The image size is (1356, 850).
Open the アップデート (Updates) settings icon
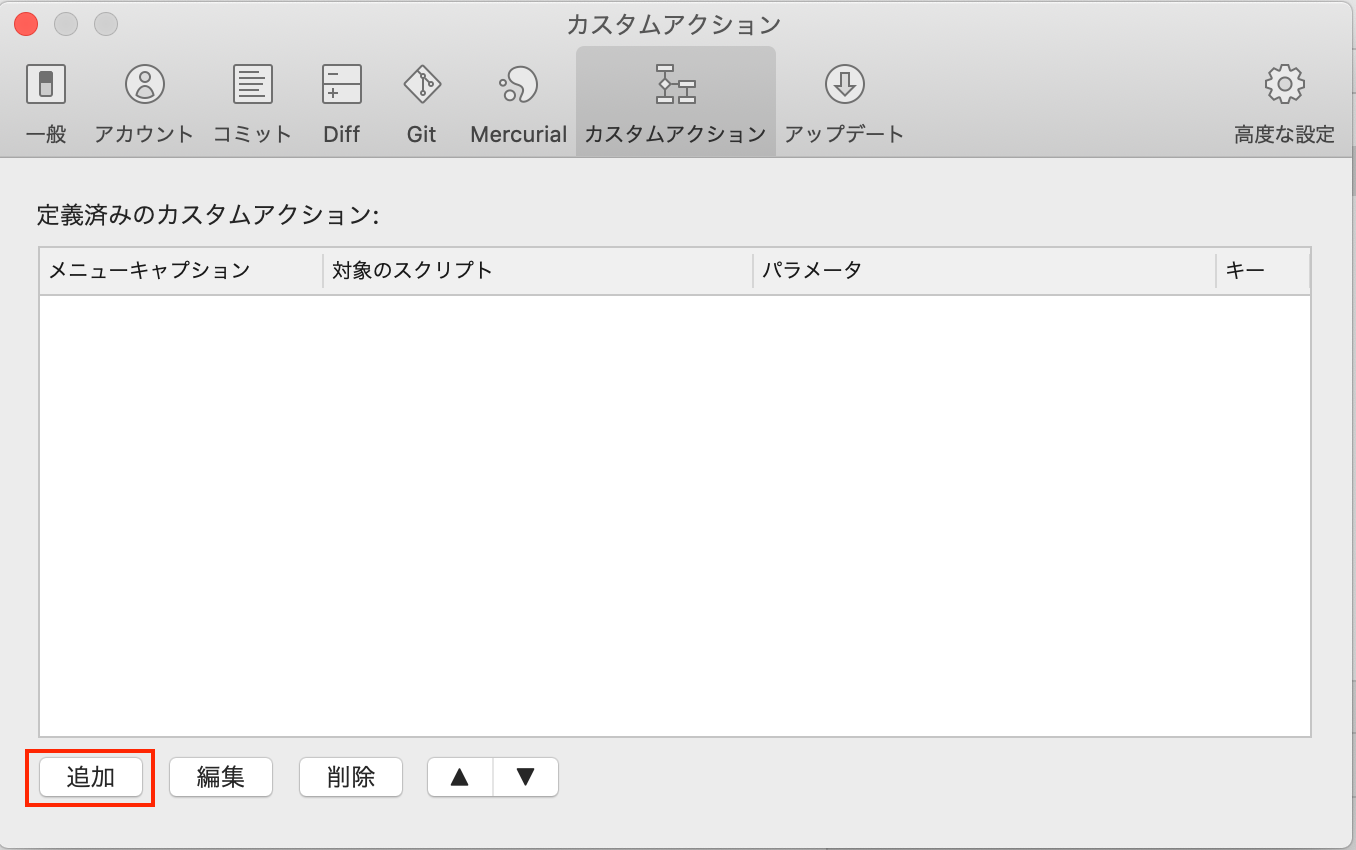tap(843, 100)
